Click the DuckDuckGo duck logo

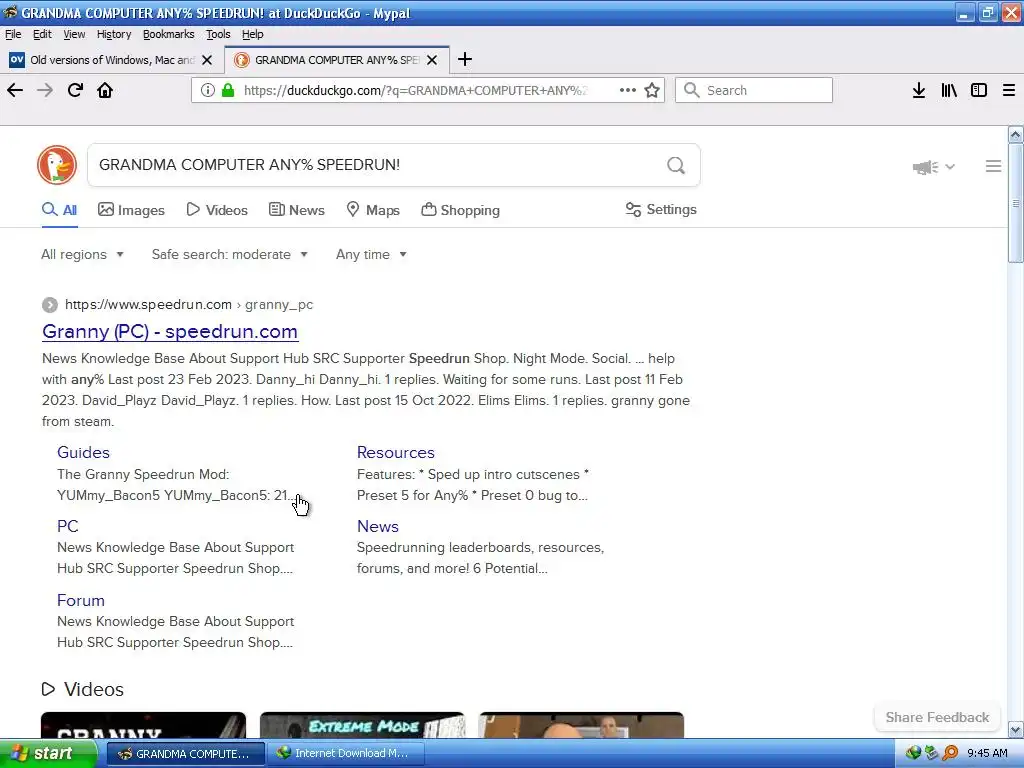[57, 165]
